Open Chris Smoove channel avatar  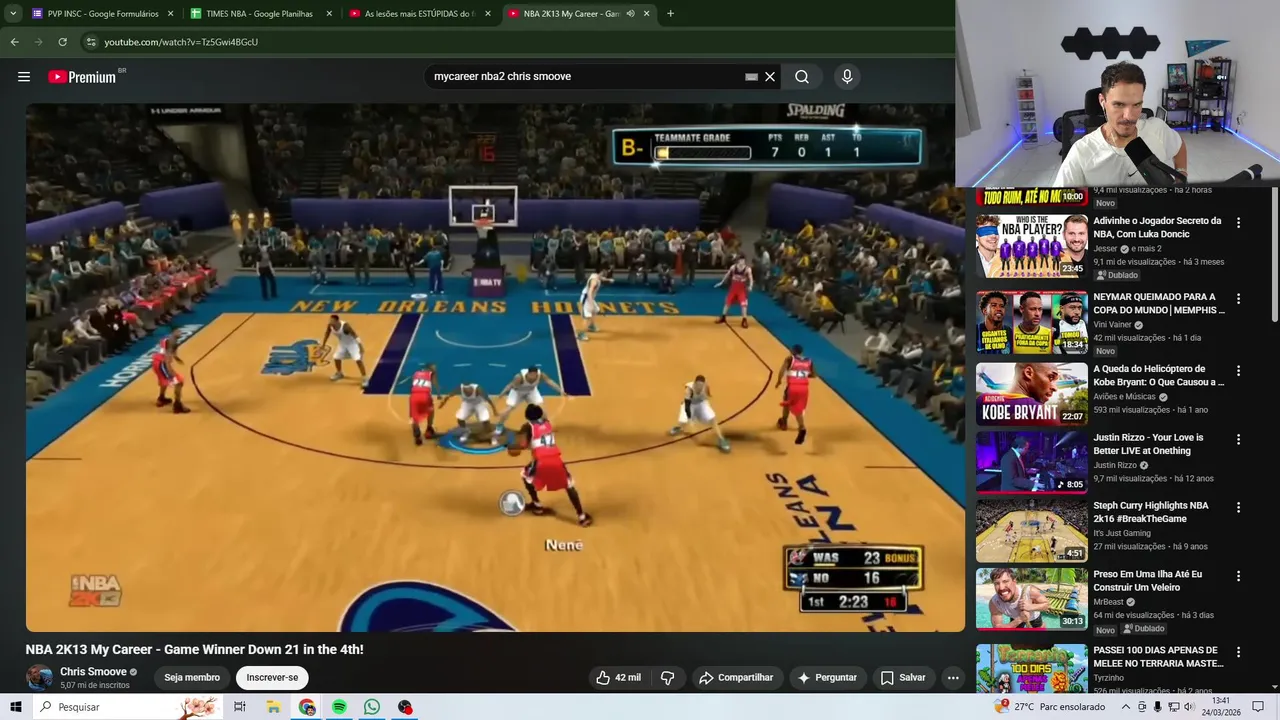[39, 677]
